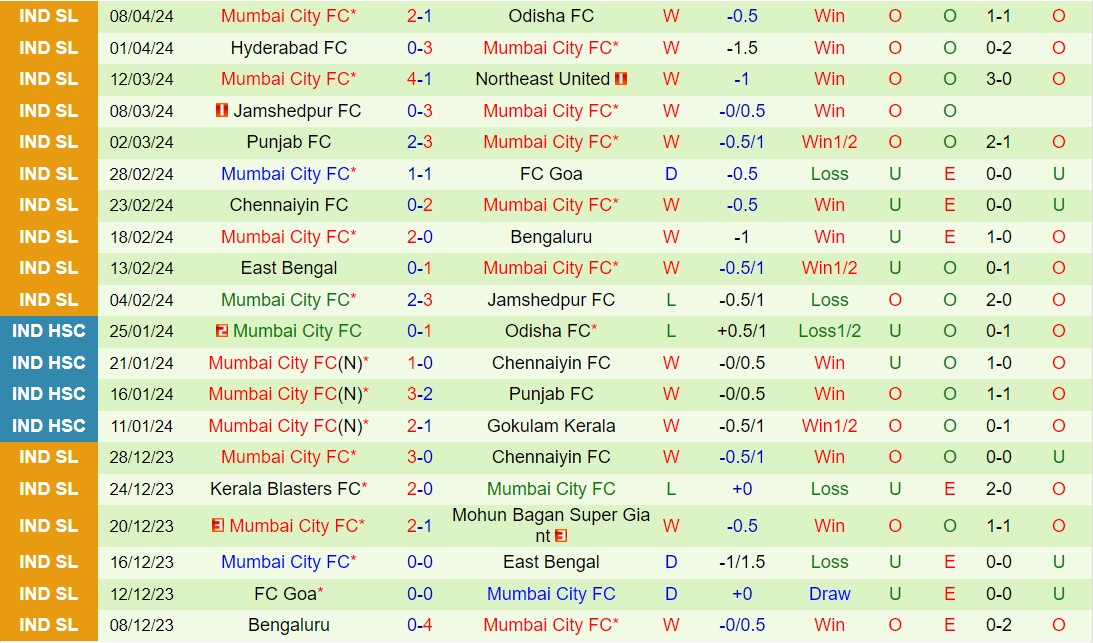Screen dimensions: 1093x643
Task: Click East Bengal in the 13/02/24 row
Action: [288, 268]
